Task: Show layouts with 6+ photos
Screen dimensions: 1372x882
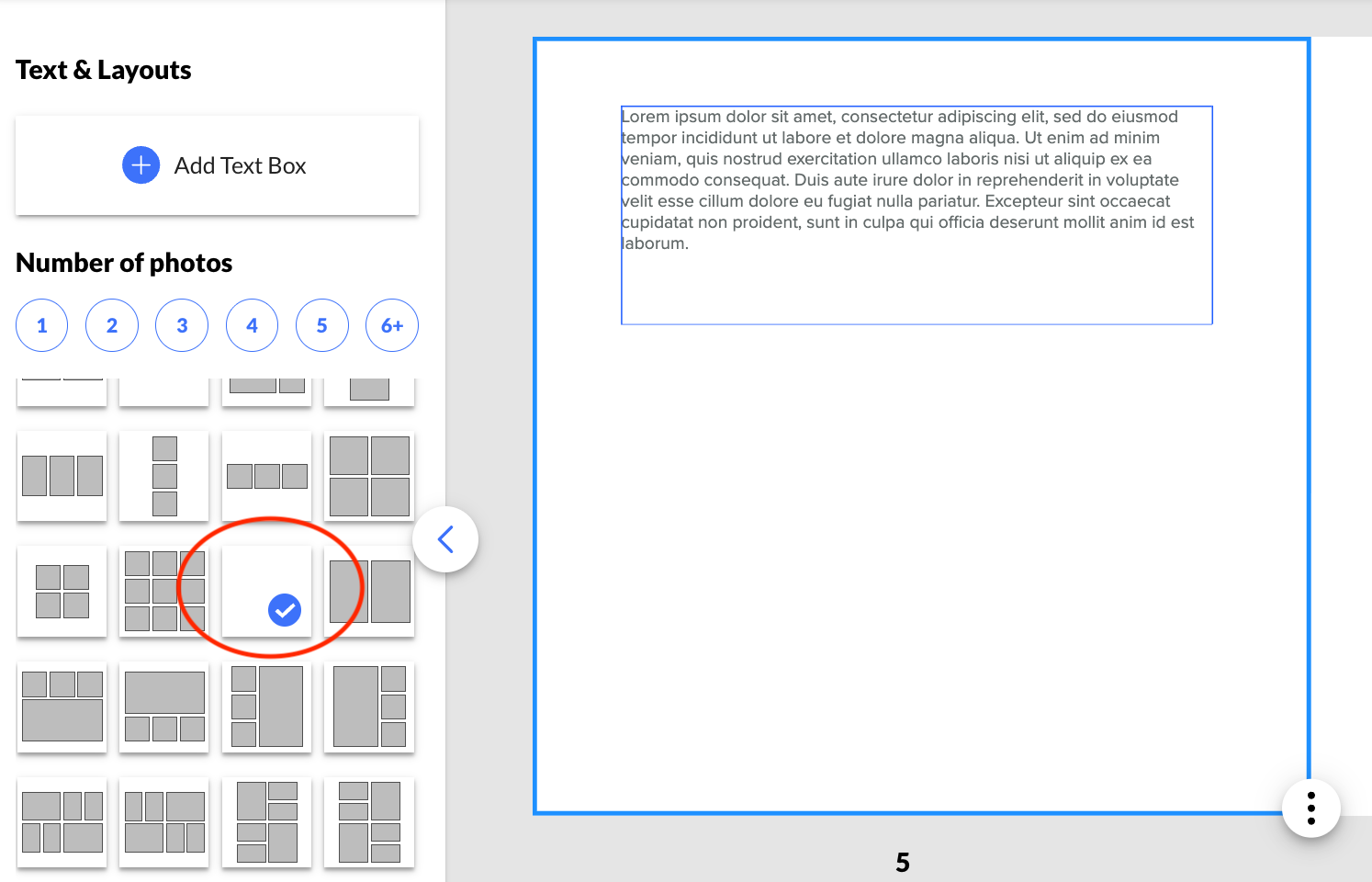Action: click(392, 325)
